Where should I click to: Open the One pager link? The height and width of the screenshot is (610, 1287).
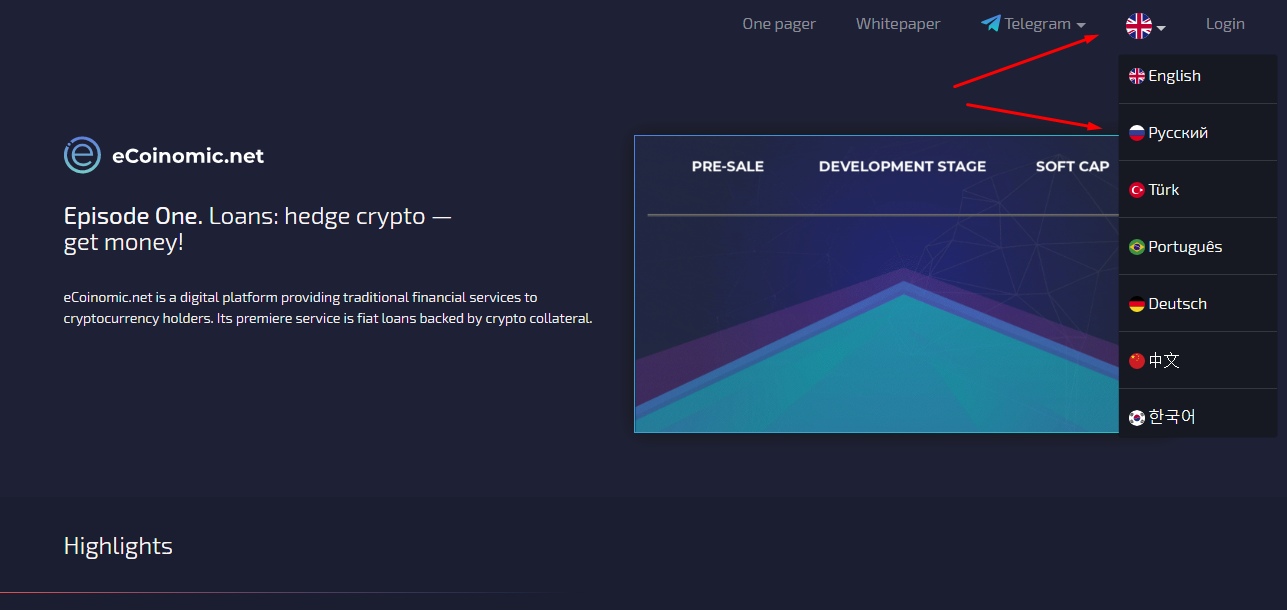click(778, 24)
